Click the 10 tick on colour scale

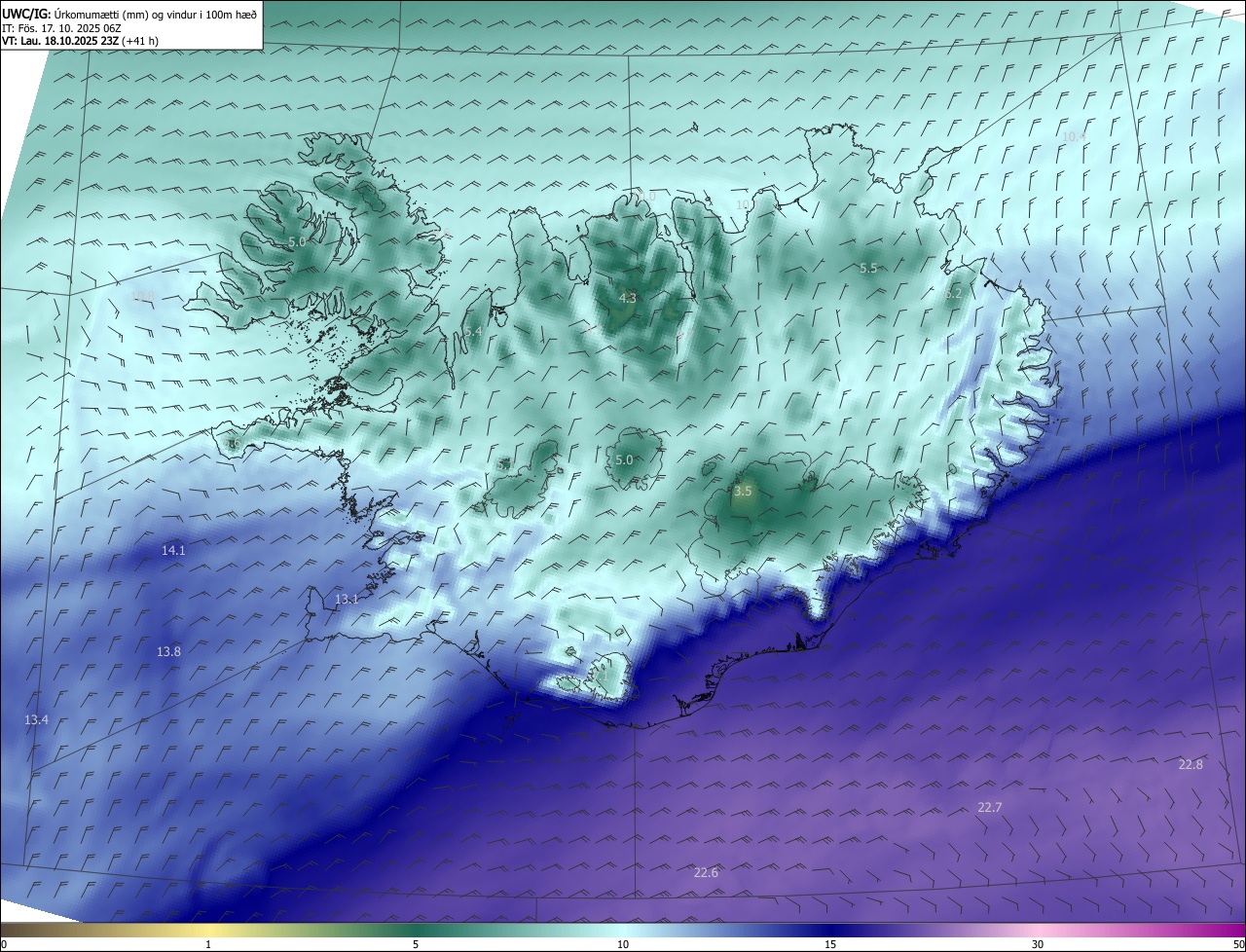coord(623,944)
